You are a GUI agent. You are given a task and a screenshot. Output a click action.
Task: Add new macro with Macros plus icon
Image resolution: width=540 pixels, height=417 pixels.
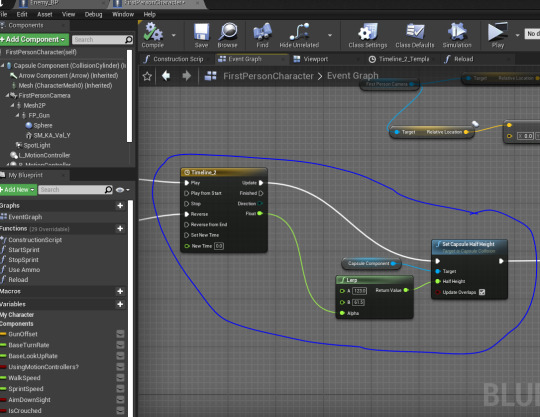point(120,291)
